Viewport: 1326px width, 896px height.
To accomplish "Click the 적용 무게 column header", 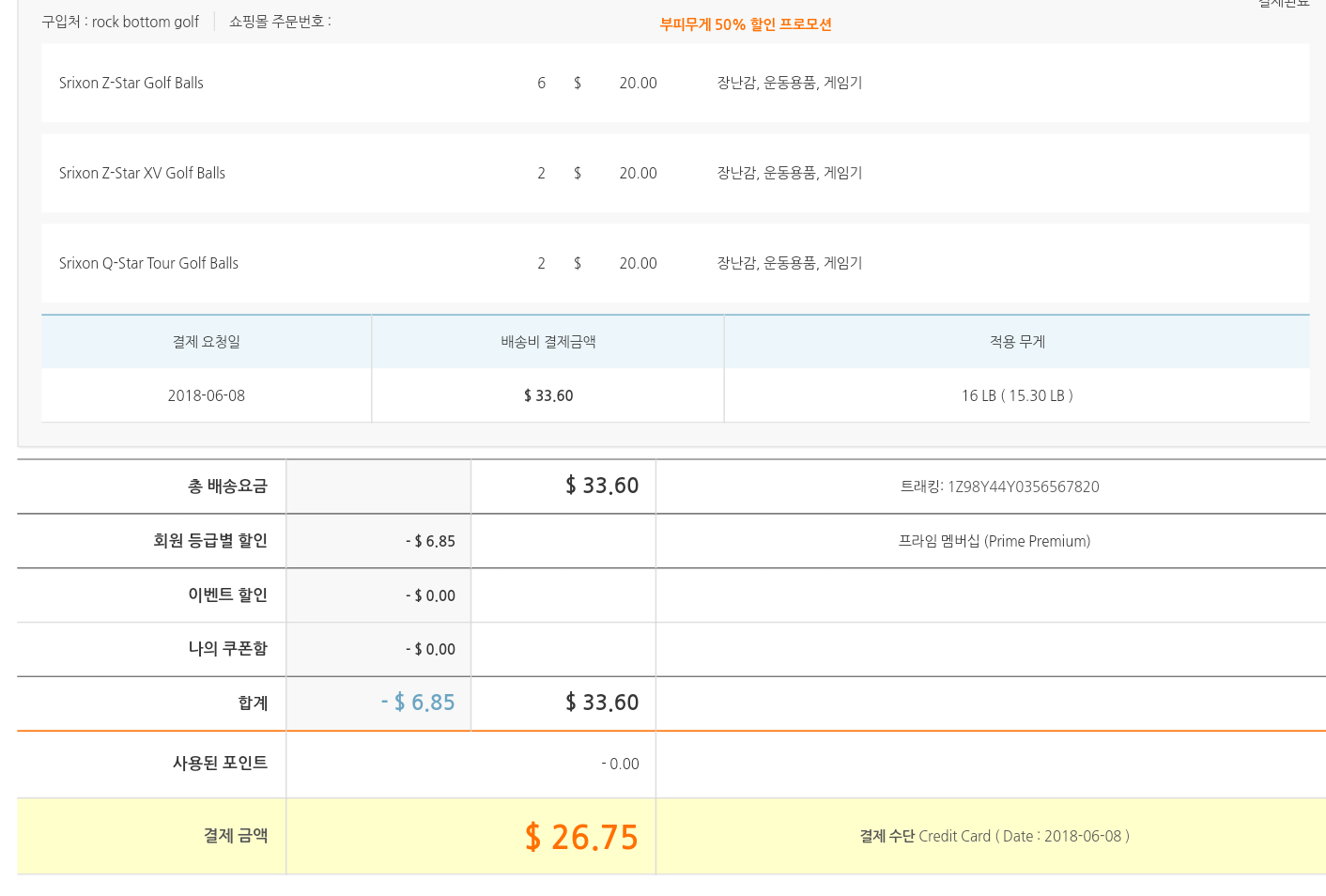I will (1017, 342).
